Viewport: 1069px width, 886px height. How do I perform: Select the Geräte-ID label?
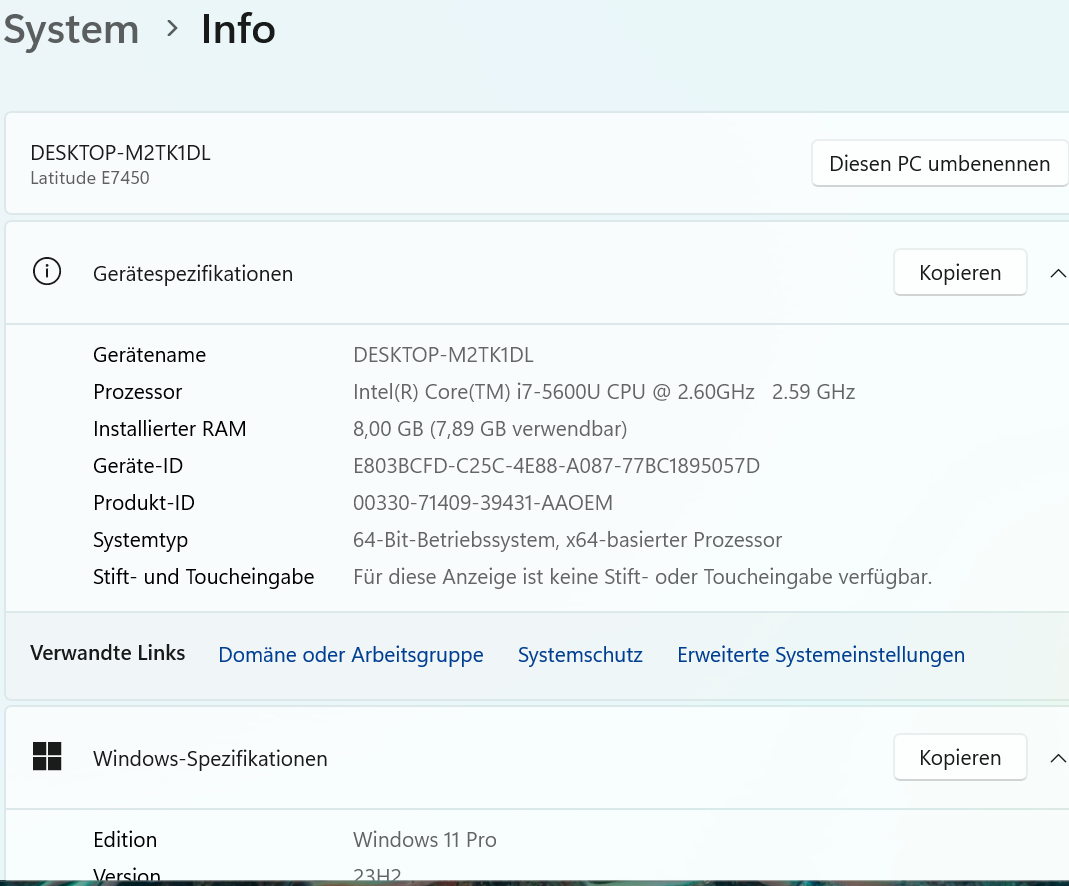[138, 465]
